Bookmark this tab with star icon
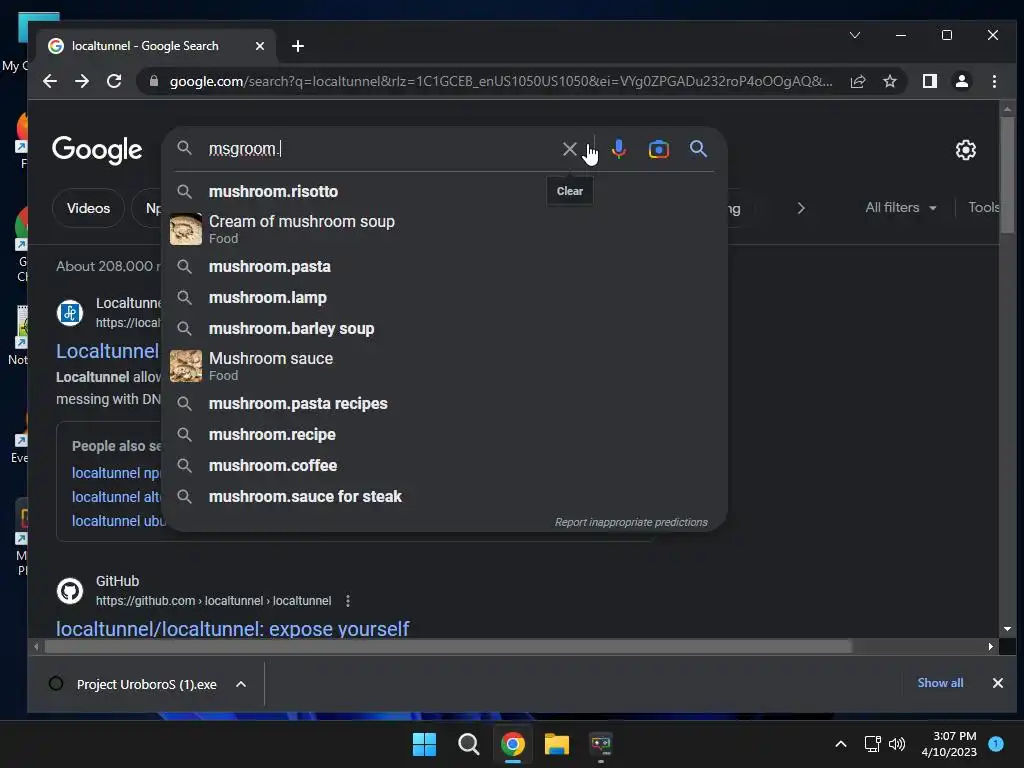This screenshot has width=1024, height=768. (x=889, y=81)
